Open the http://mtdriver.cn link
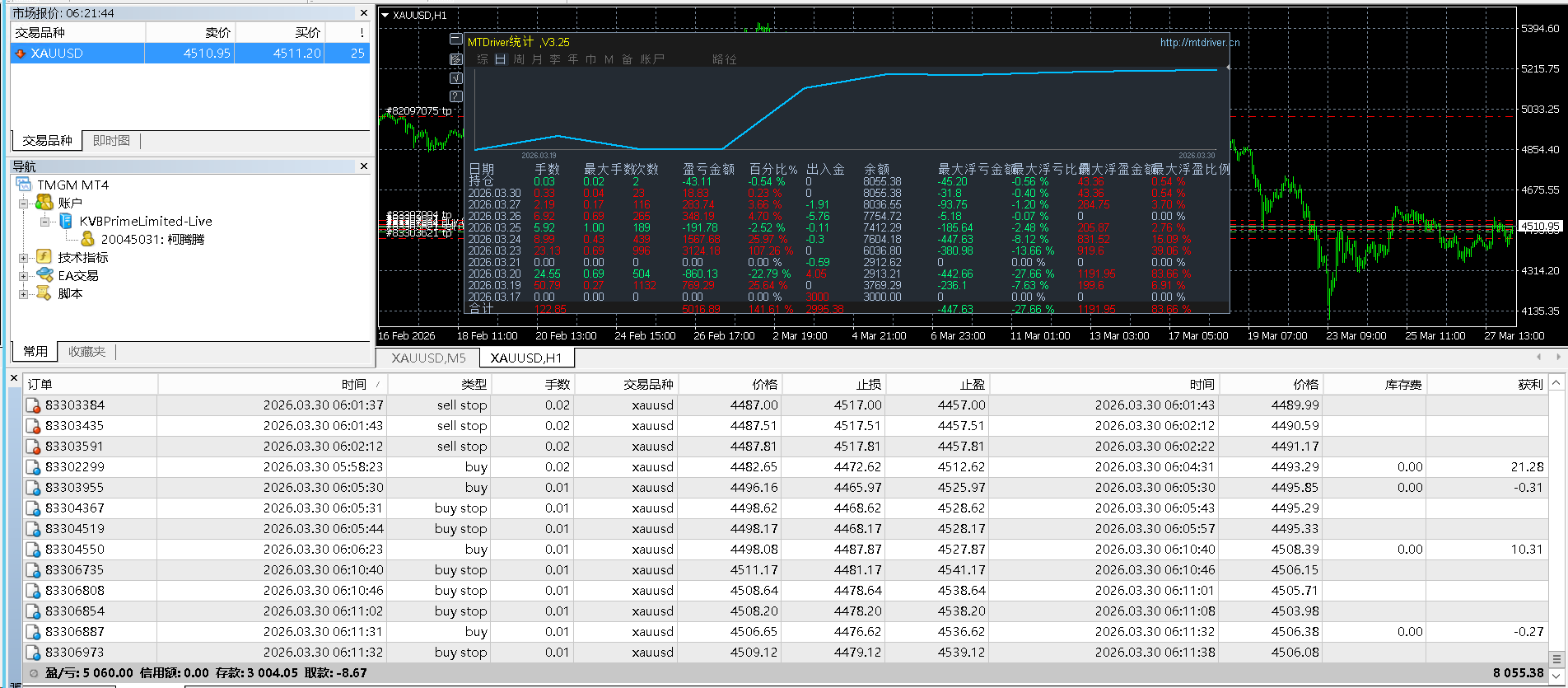 (1199, 43)
